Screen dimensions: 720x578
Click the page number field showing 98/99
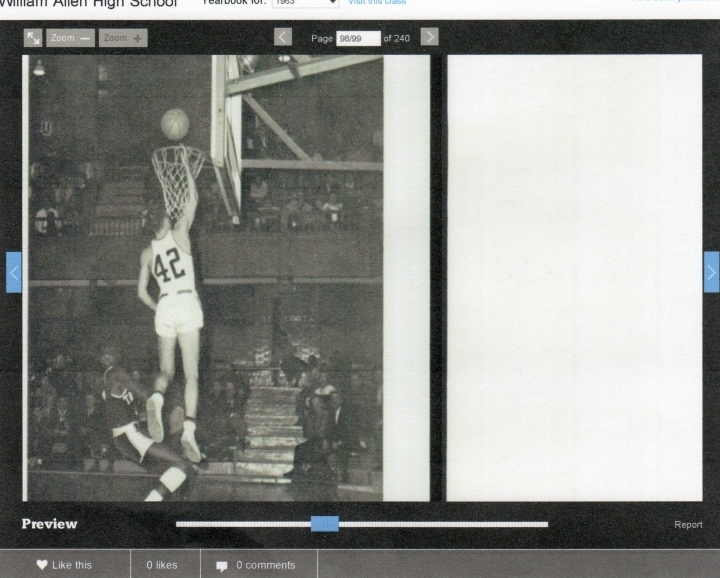pos(358,39)
